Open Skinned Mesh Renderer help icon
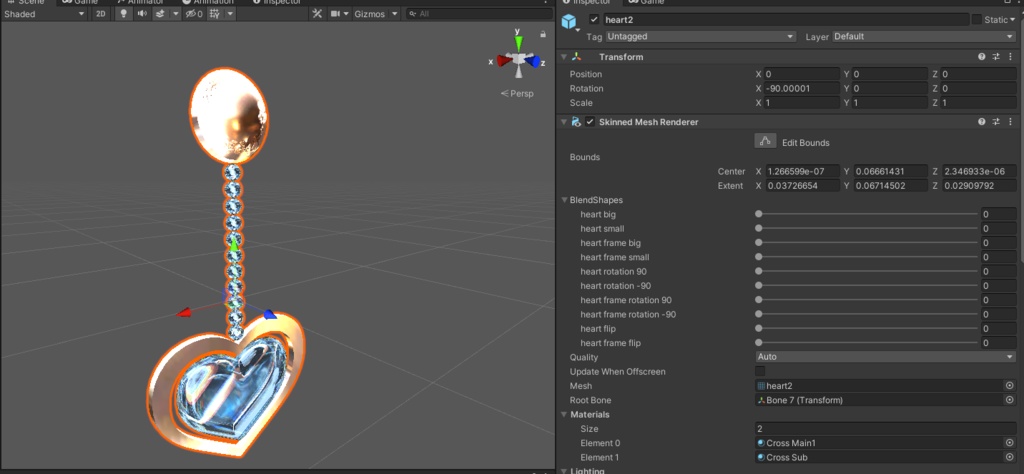 pyautogui.click(x=981, y=121)
